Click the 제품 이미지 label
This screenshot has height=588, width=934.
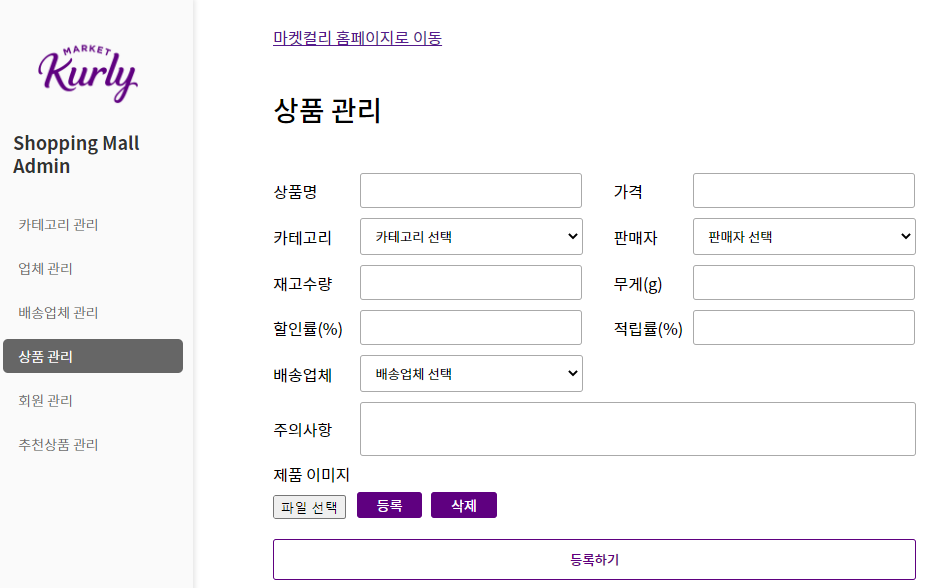[x=311, y=475]
